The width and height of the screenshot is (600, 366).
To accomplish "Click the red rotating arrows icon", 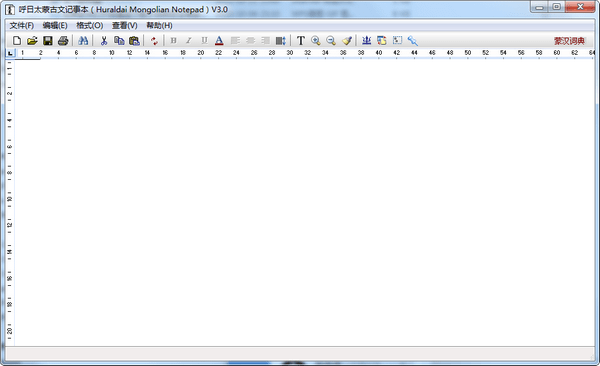I will click(154, 41).
